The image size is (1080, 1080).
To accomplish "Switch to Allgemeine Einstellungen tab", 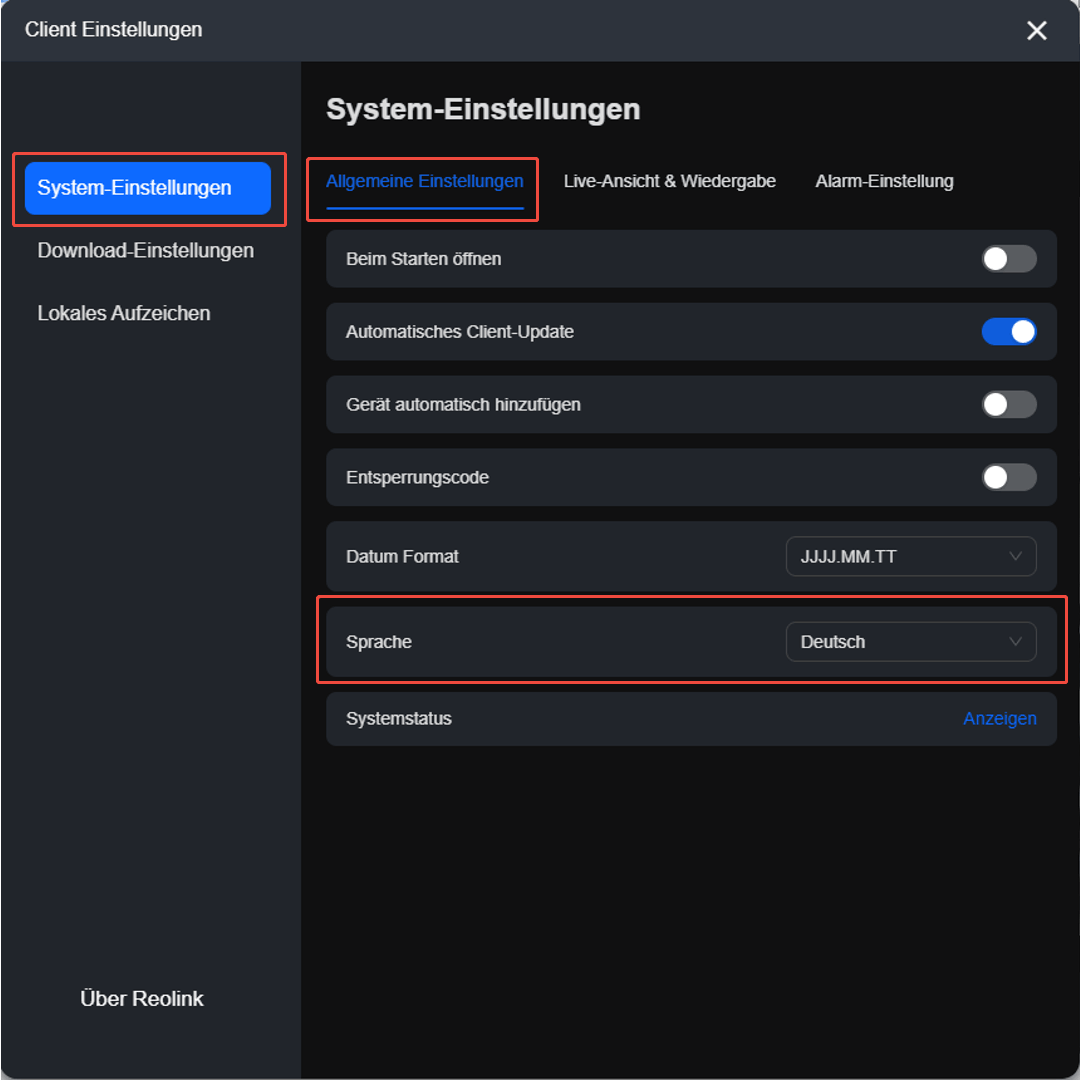I will [424, 181].
